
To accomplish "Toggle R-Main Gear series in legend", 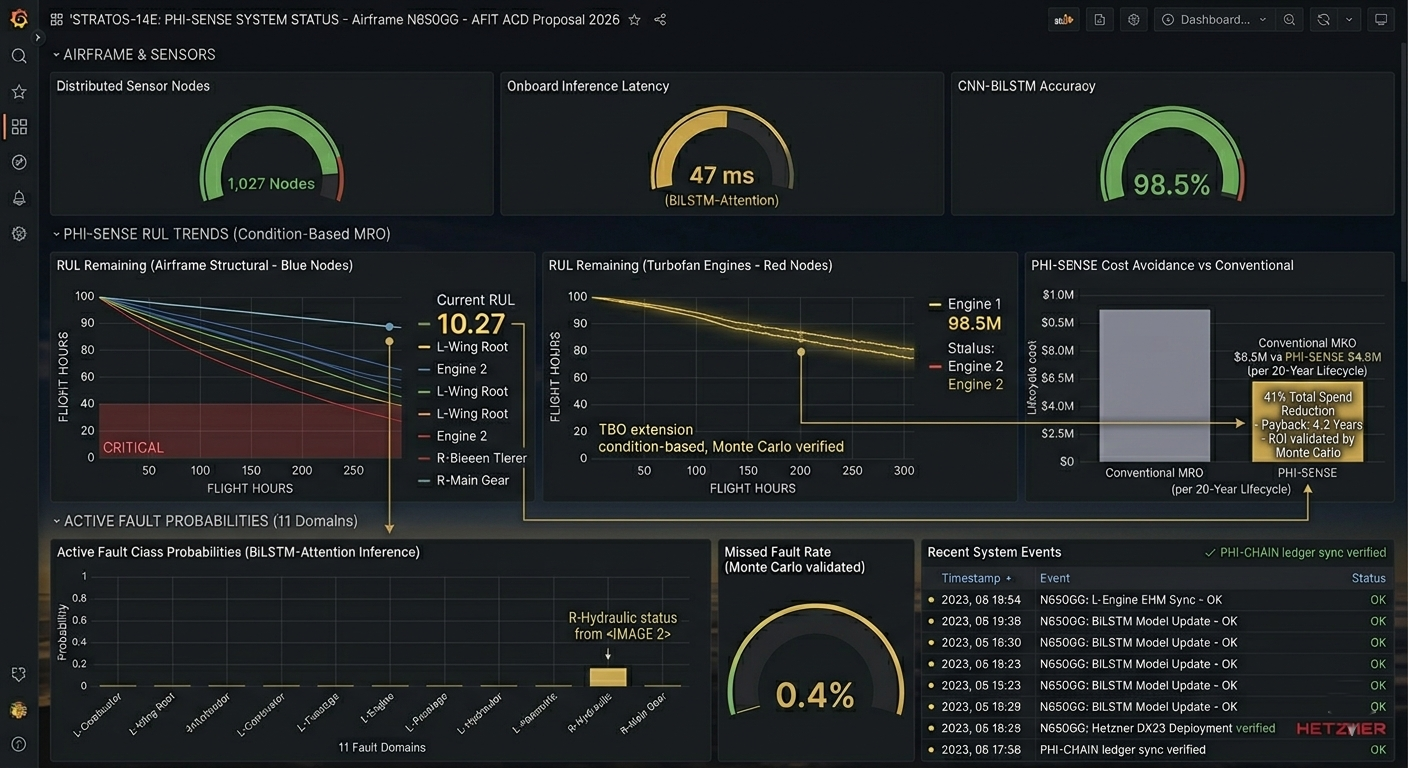I will pyautogui.click(x=463, y=480).
